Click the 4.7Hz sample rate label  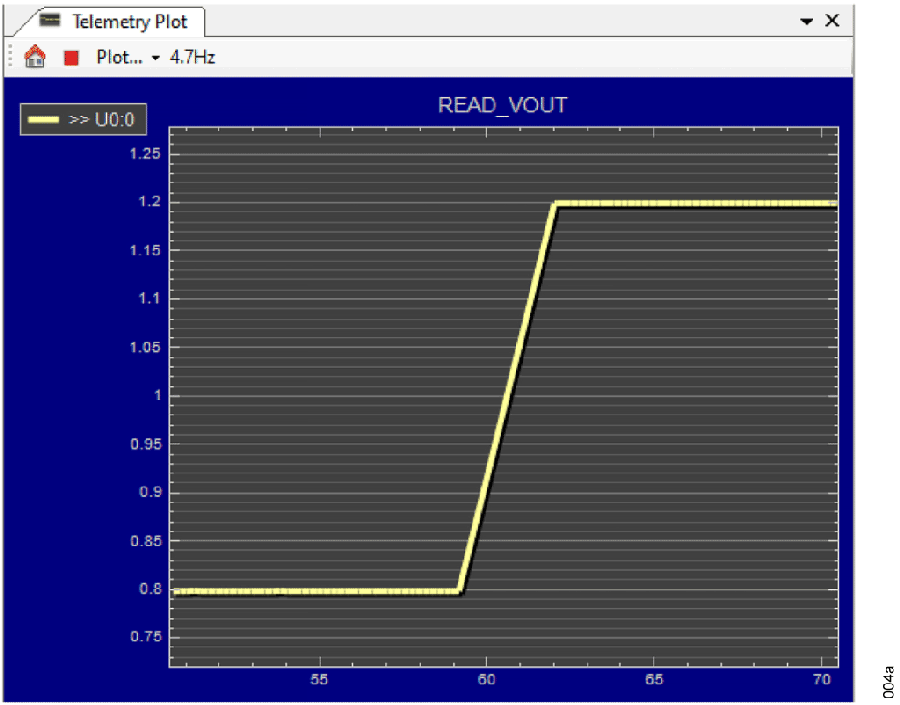[x=193, y=57]
